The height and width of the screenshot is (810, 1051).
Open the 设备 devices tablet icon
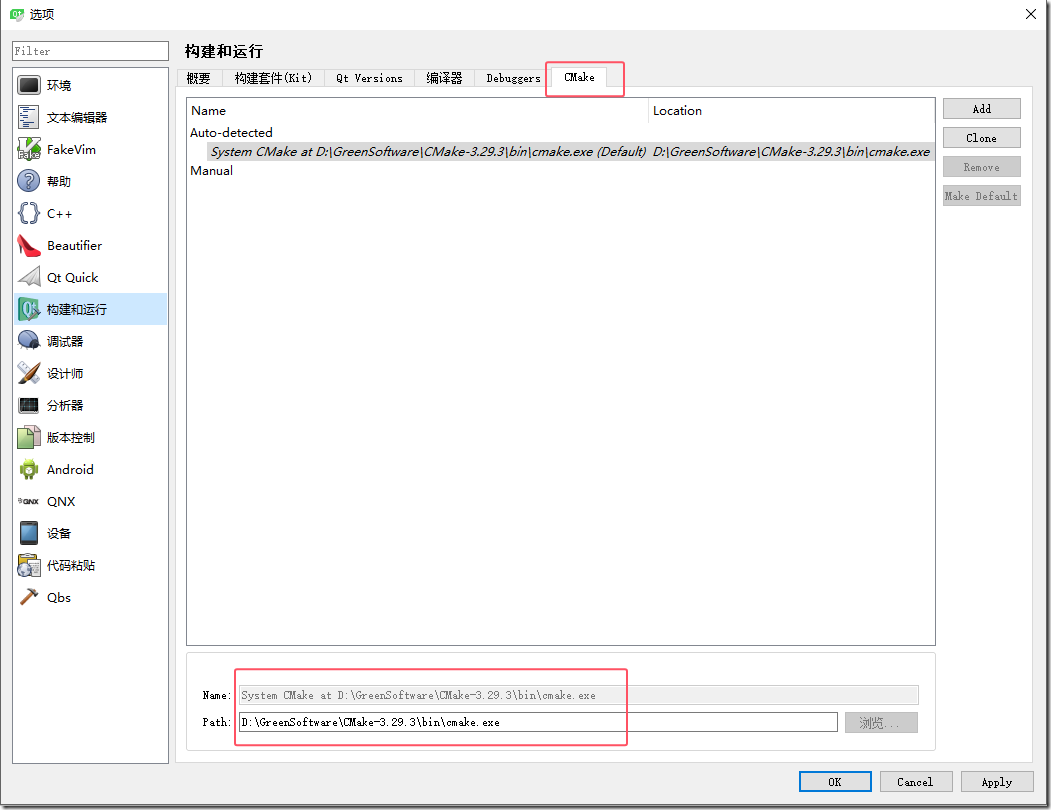click(x=29, y=533)
